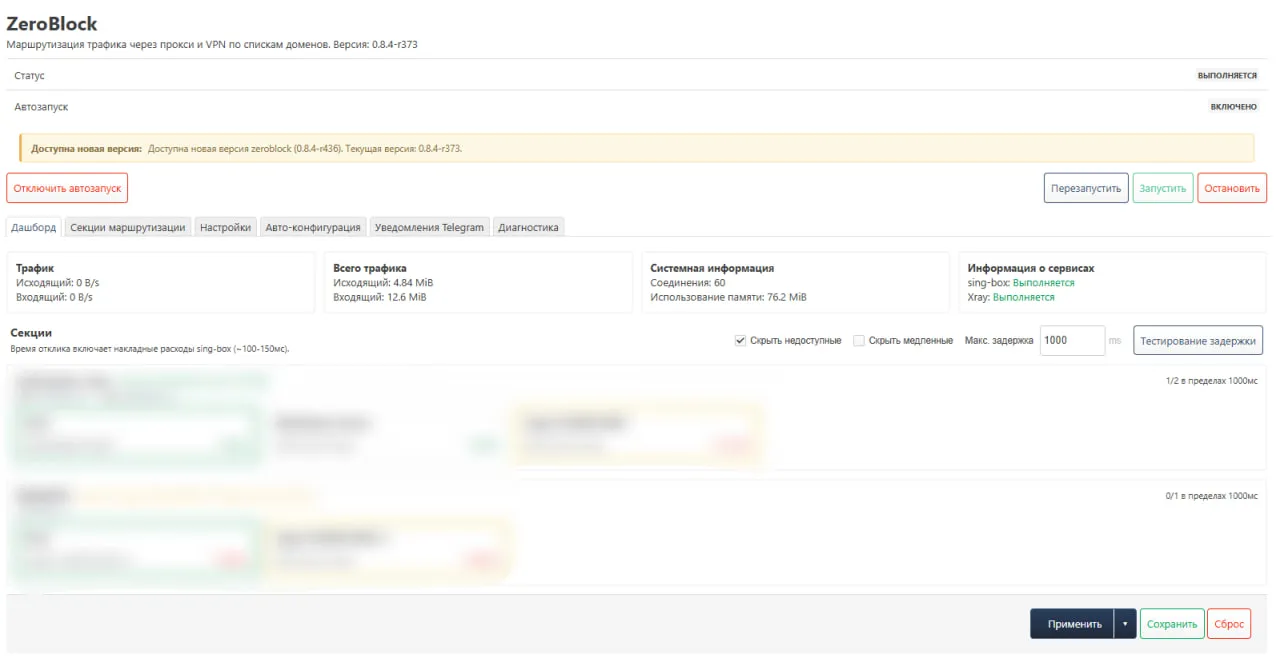This screenshot has width=1280, height=658.
Task: Uncheck Скрыть недоступные checkbox
Action: [x=741, y=340]
